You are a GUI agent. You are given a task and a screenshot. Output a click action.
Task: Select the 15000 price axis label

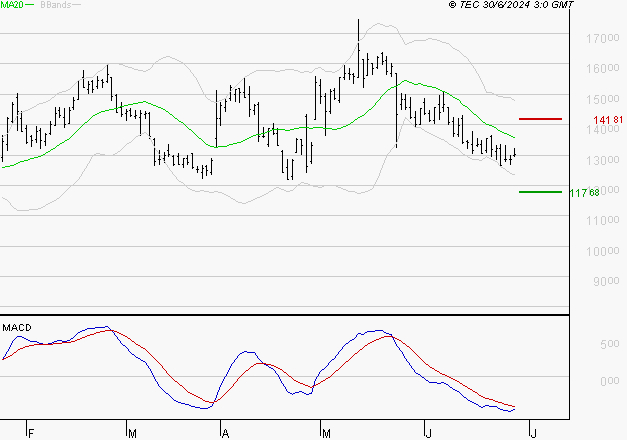(x=603, y=99)
